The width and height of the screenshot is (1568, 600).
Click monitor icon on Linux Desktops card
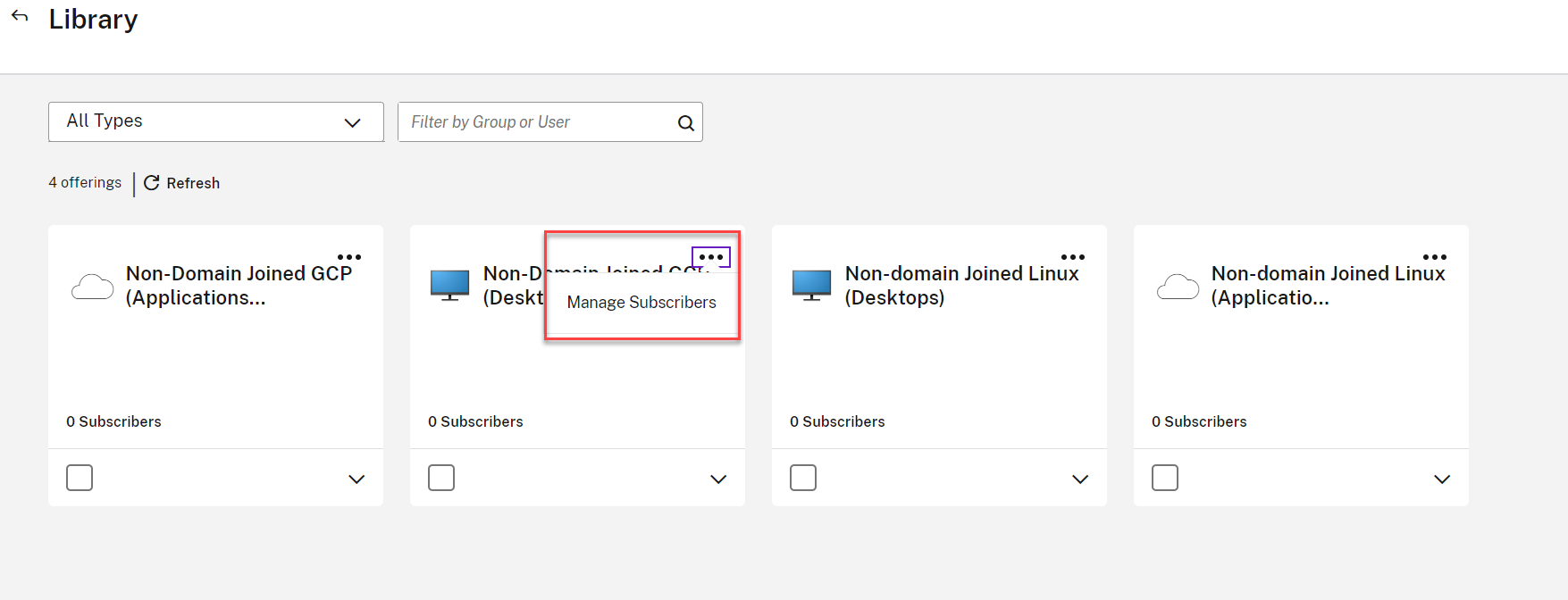pos(811,286)
